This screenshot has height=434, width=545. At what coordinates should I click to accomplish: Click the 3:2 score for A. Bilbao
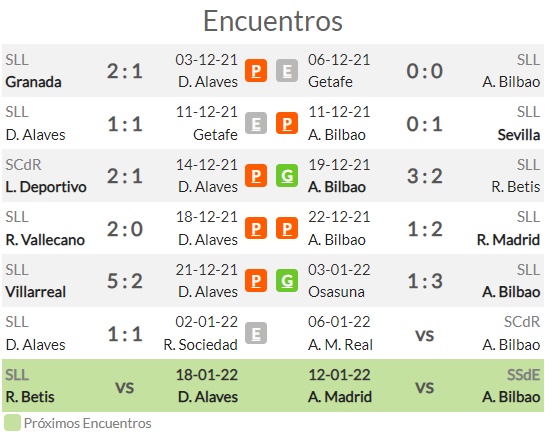point(425,176)
